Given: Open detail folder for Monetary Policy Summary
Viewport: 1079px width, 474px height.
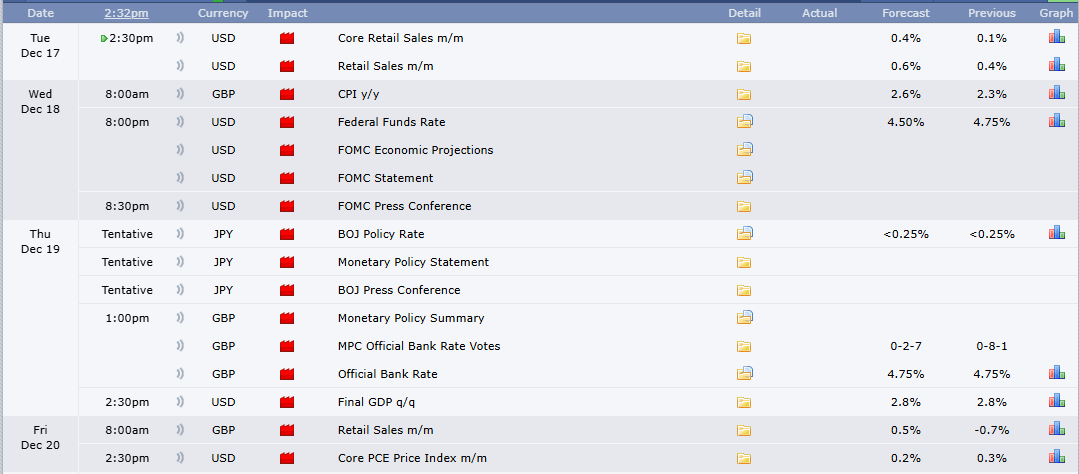Looking at the screenshot, I should [x=745, y=318].
